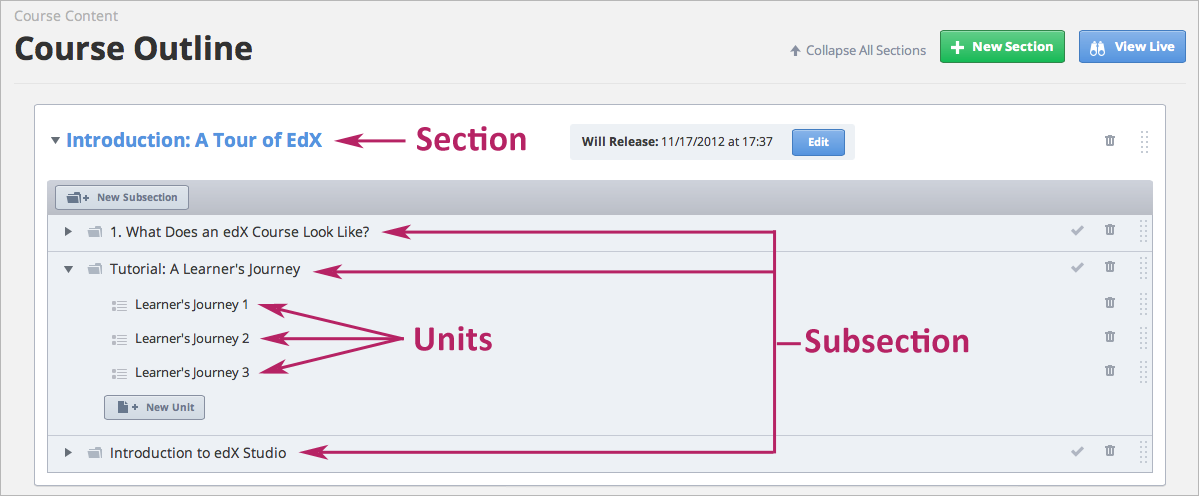The image size is (1199, 496).
Task: Click the View Live button
Action: (1132, 47)
